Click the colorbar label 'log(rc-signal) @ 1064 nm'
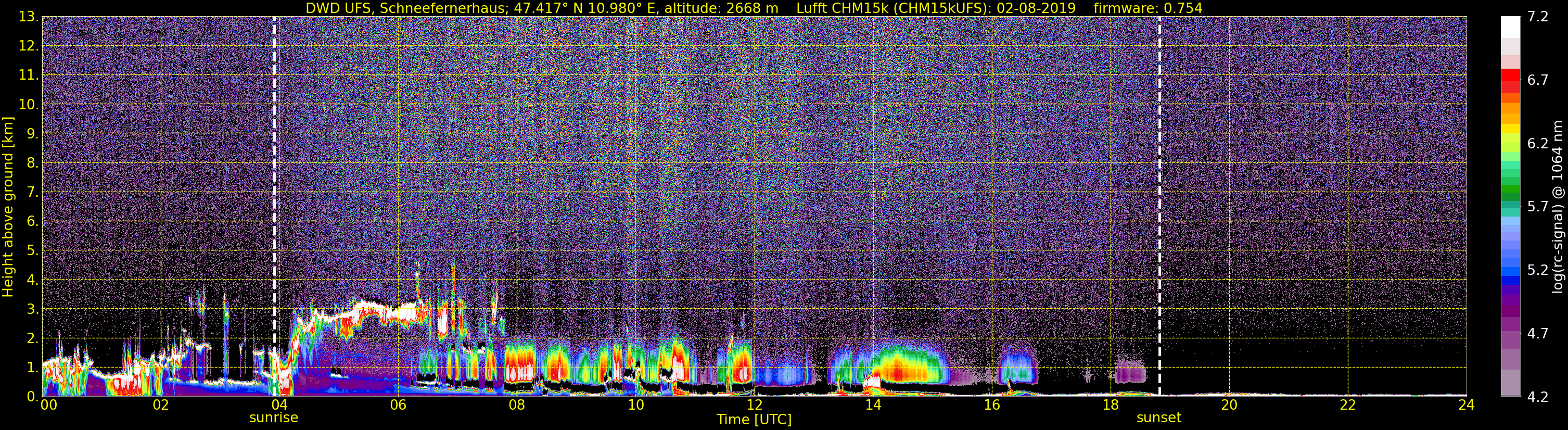This screenshot has width=1568, height=430. point(1558,207)
